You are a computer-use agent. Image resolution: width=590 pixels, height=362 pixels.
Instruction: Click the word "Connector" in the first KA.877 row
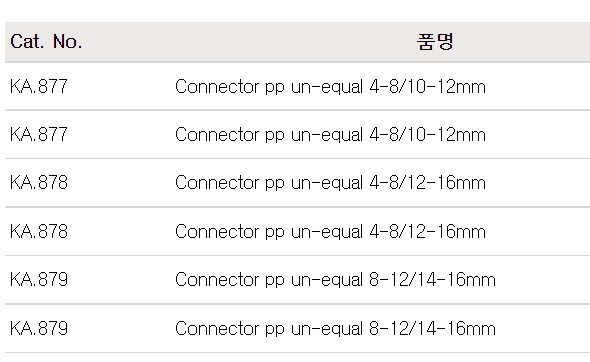(217, 87)
